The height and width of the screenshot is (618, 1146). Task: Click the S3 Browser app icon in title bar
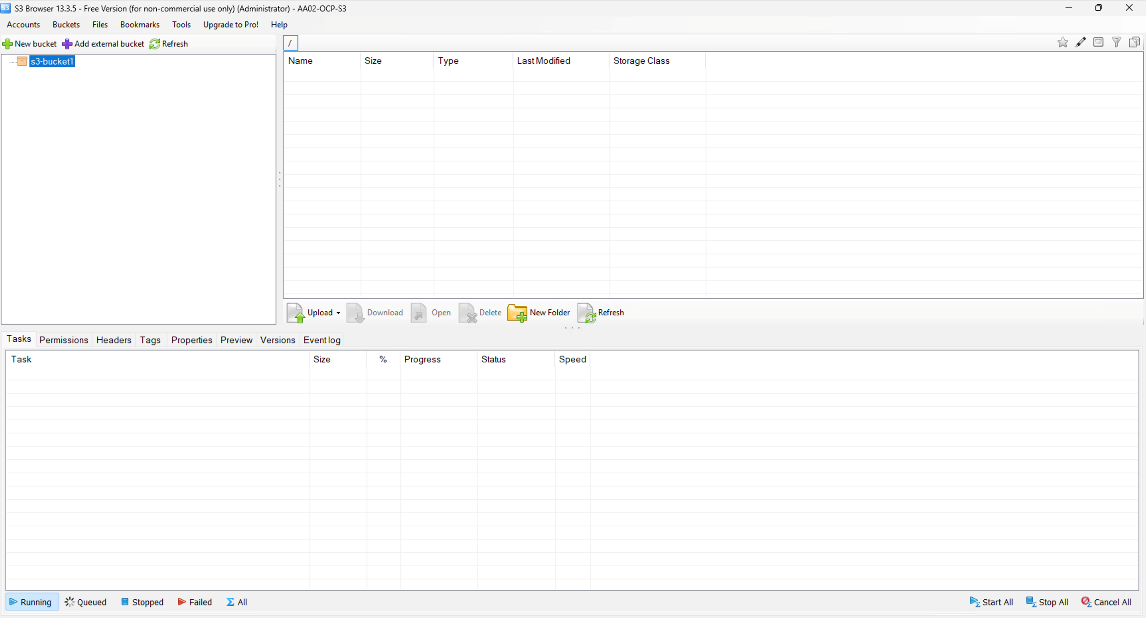click(7, 8)
